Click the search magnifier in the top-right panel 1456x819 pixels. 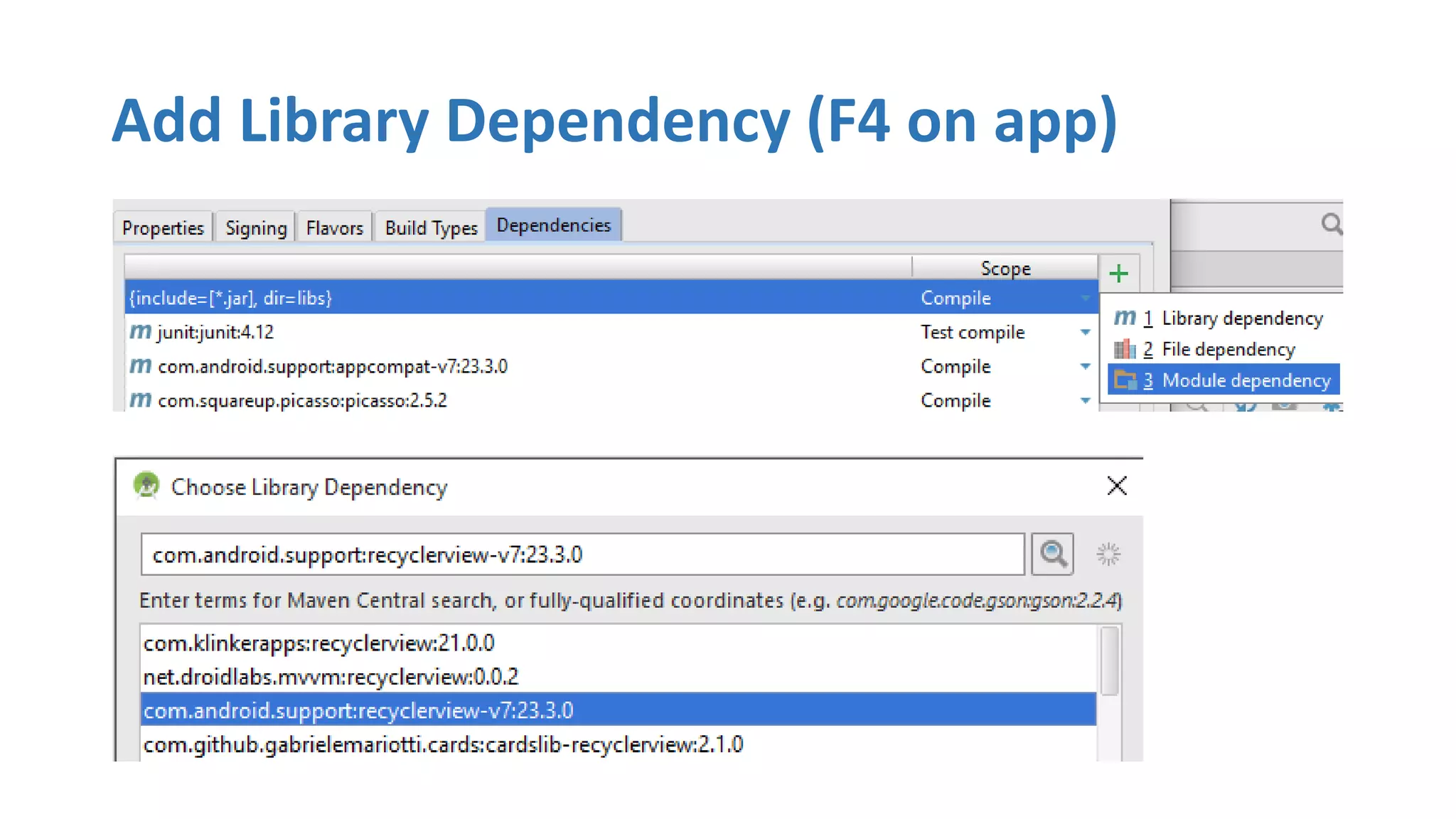point(1332,225)
